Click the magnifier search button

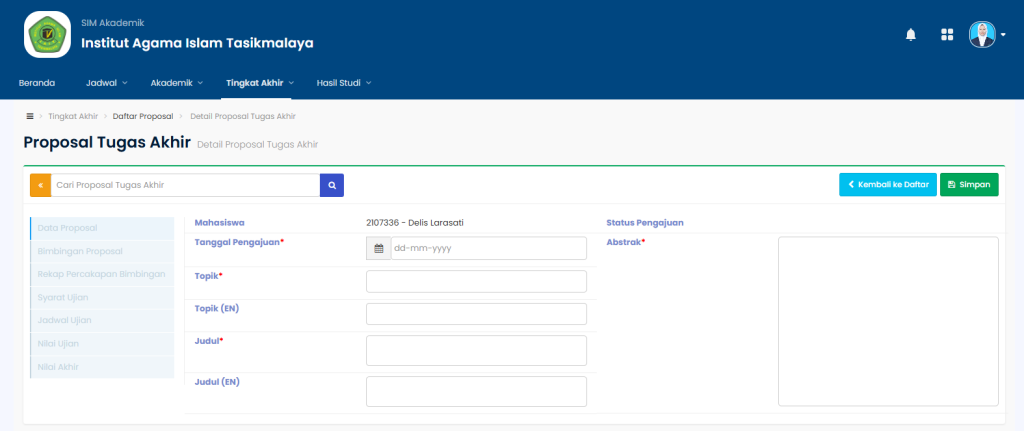[332, 185]
